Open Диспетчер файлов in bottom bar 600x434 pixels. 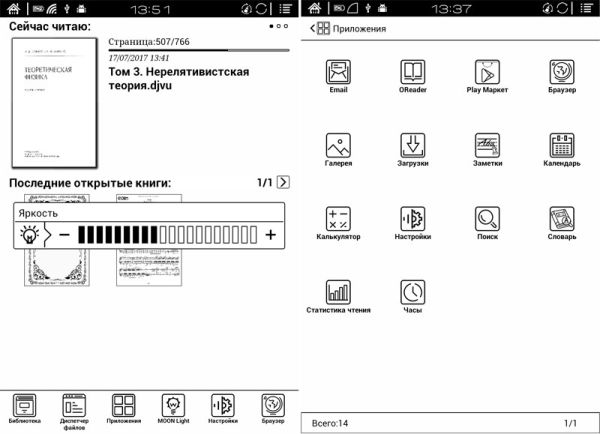pos(75,406)
